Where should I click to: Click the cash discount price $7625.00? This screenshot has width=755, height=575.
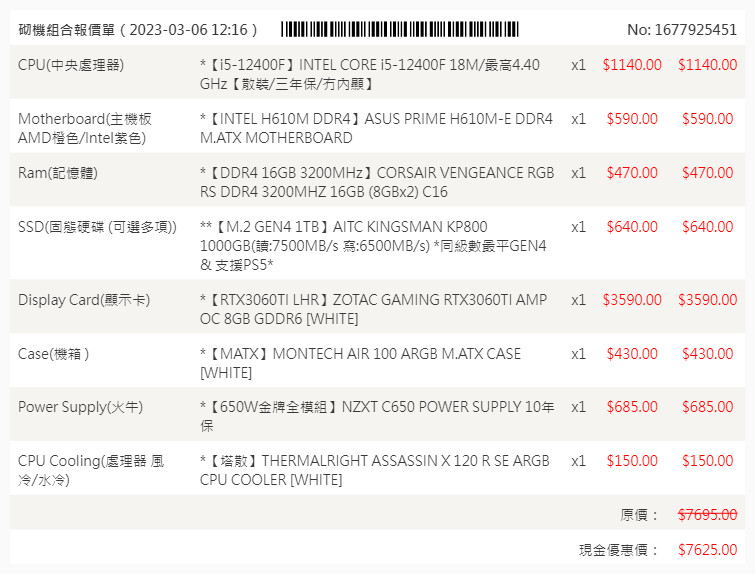coord(707,550)
